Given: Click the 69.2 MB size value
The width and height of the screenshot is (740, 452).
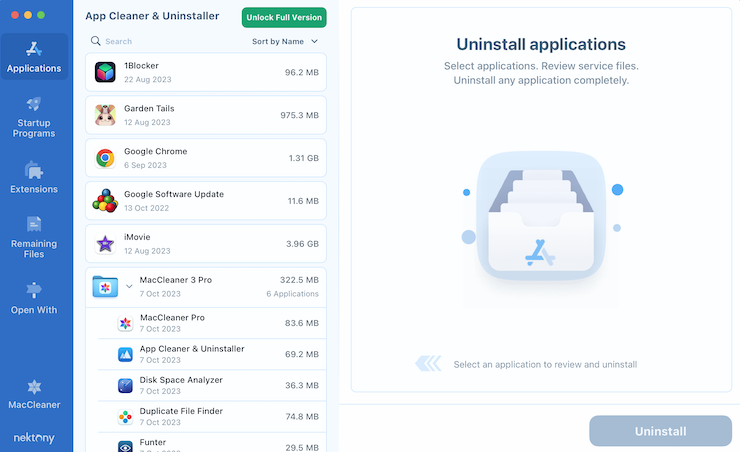Looking at the screenshot, I should 302,354.
